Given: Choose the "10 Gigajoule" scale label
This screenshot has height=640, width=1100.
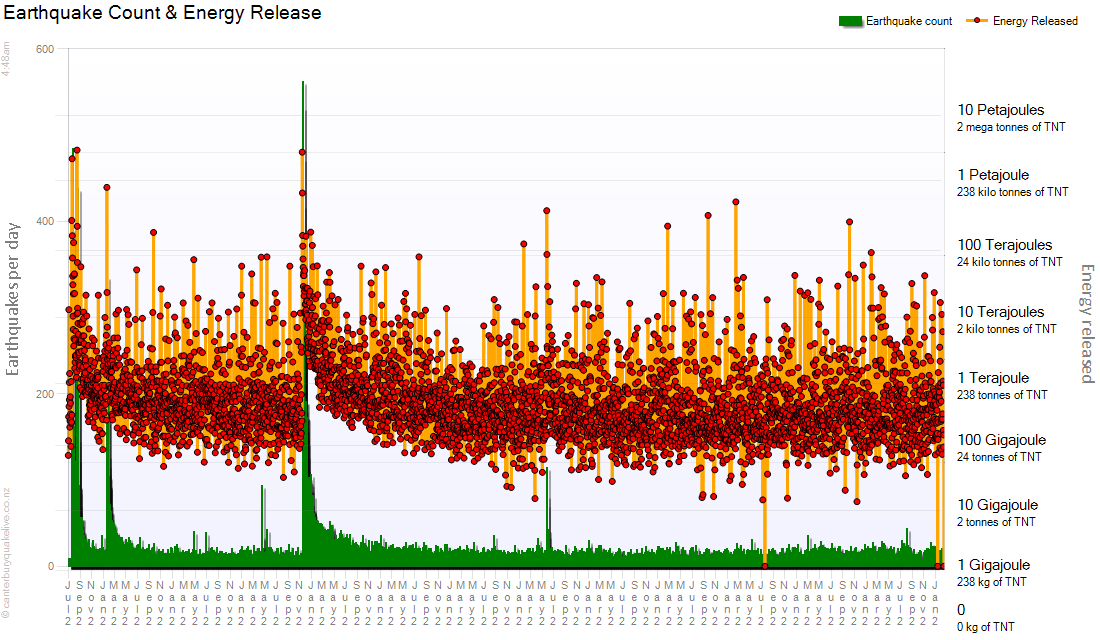Looking at the screenshot, I should 997,505.
